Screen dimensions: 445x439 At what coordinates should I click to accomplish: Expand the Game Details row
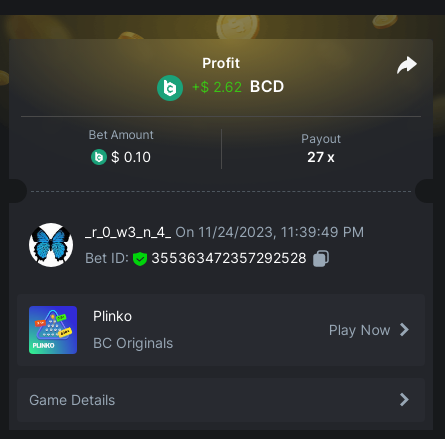click(x=221, y=400)
